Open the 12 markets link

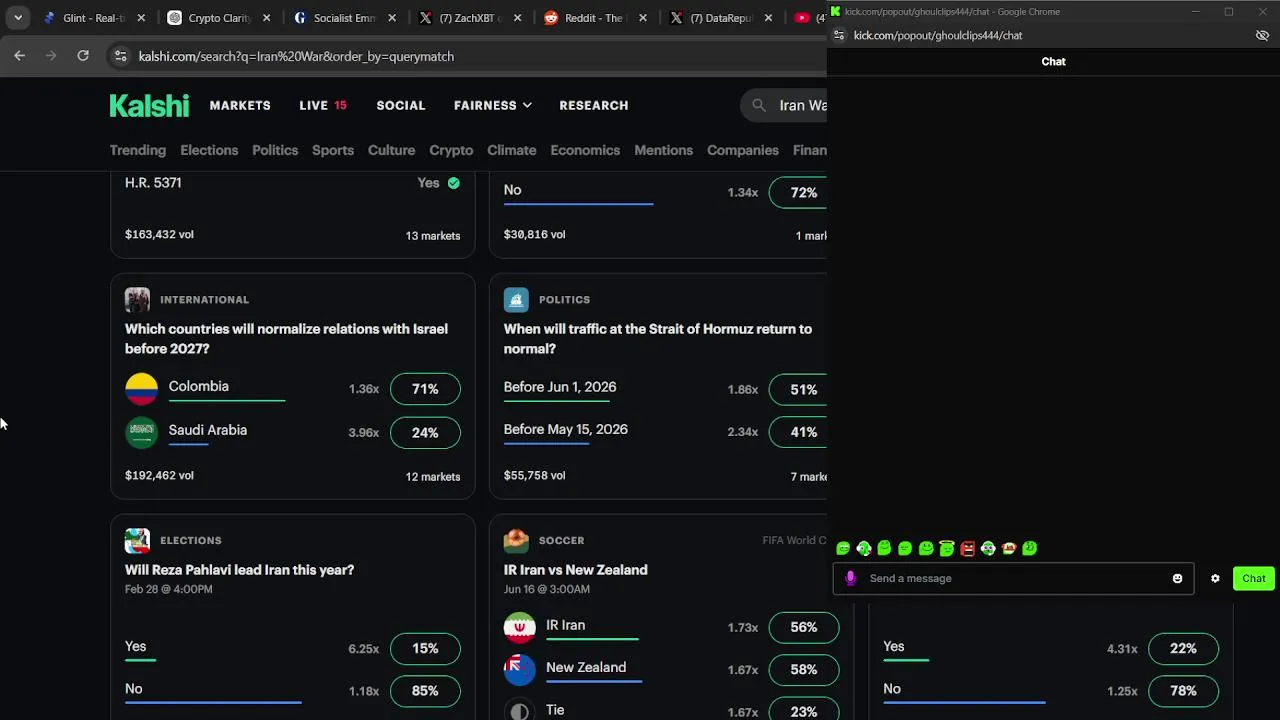point(433,477)
